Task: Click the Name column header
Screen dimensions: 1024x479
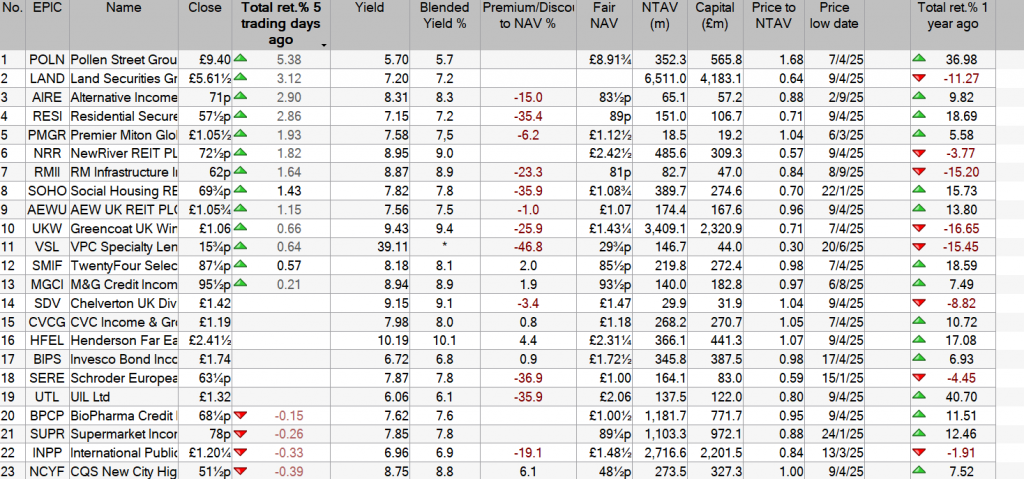Action: [123, 24]
